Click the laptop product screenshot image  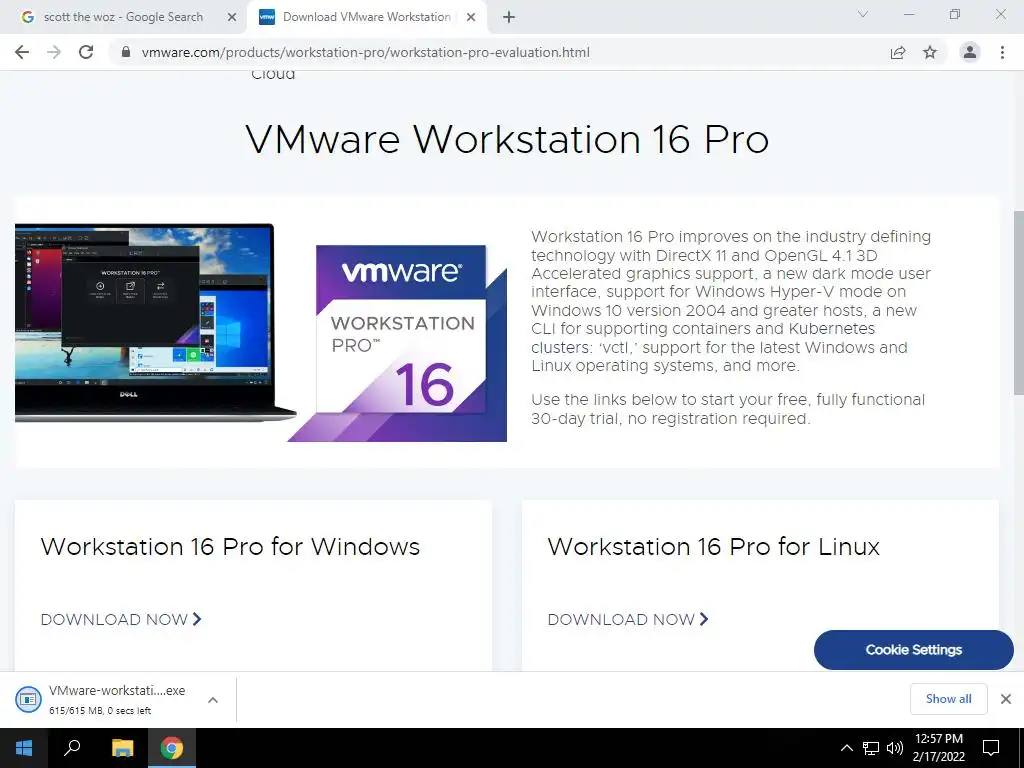coord(154,323)
